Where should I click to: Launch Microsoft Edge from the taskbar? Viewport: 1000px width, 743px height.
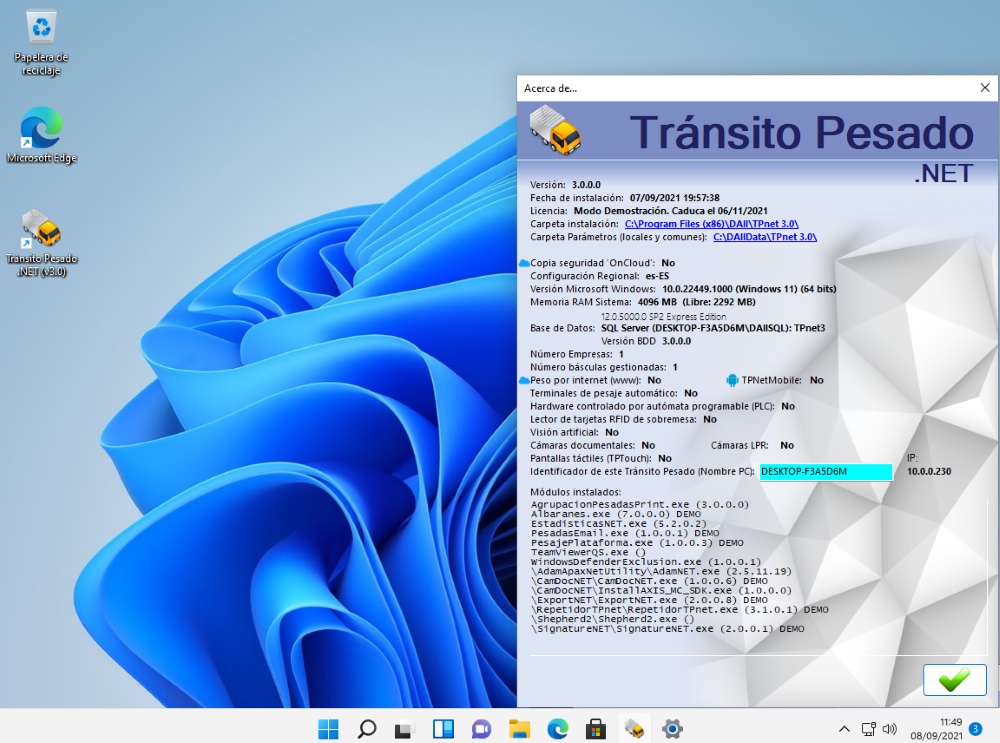(558, 728)
